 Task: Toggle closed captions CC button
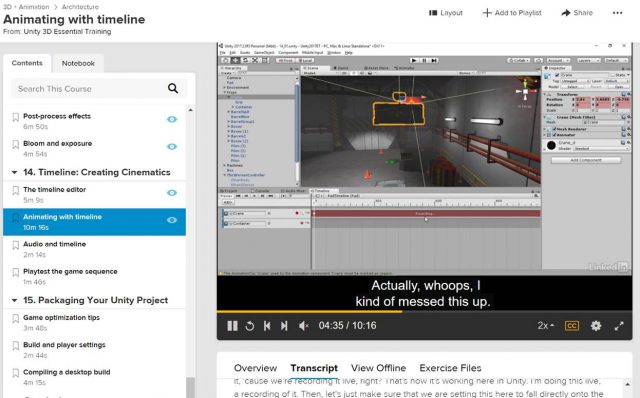click(x=571, y=326)
